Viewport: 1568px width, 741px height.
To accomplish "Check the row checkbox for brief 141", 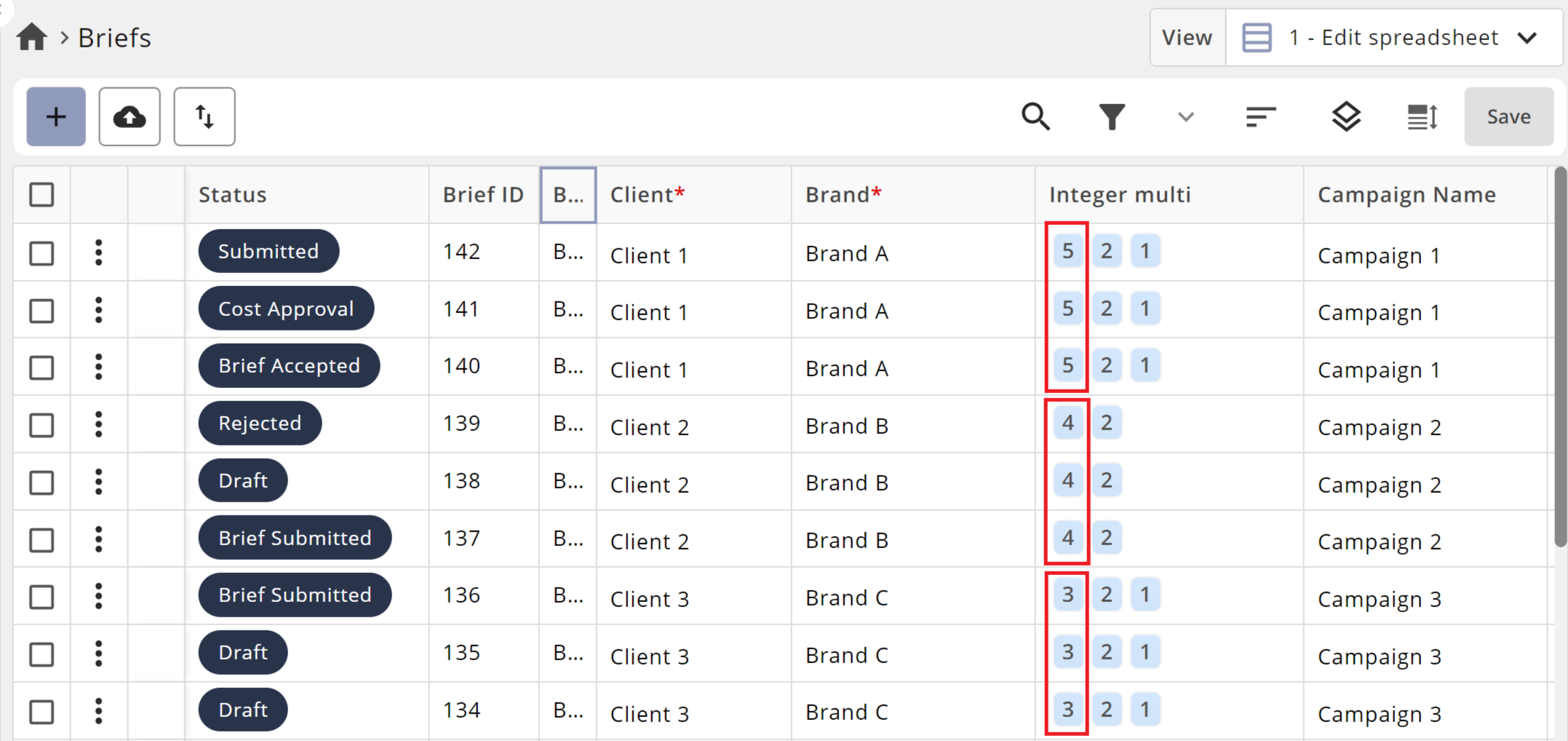I will (41, 311).
